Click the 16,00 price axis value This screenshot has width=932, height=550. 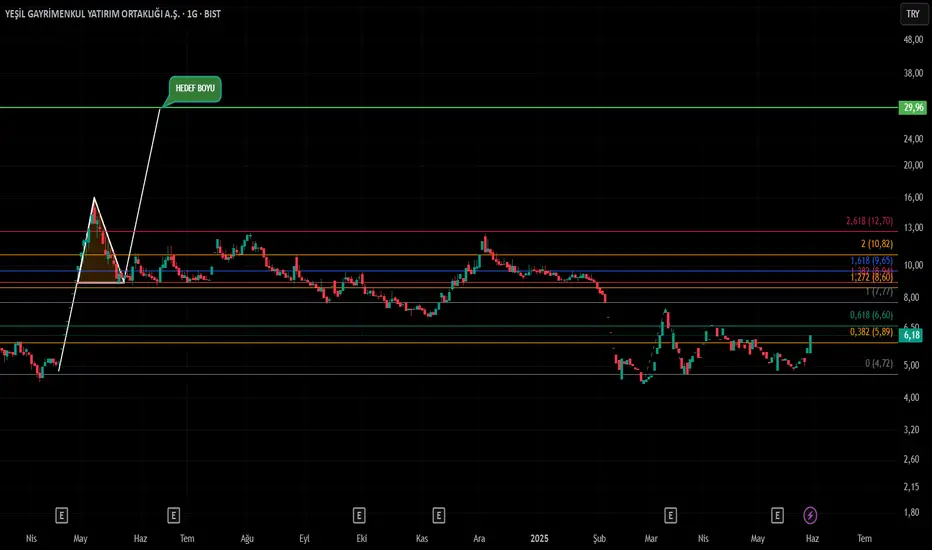point(913,197)
